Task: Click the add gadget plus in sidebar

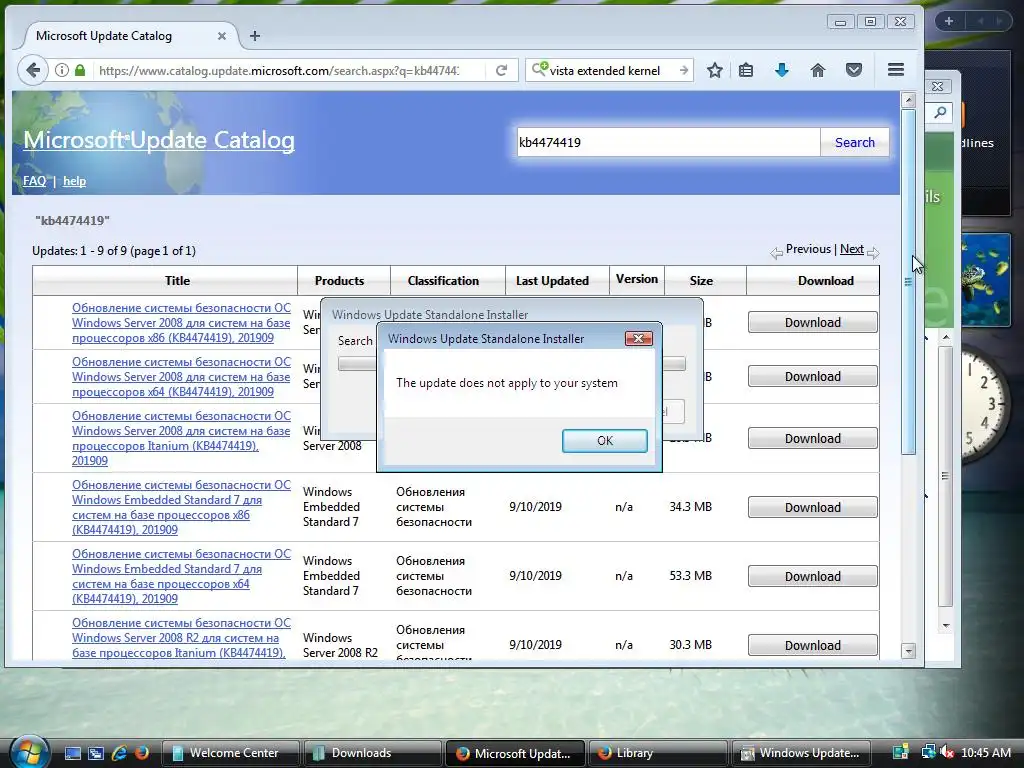Action: point(948,21)
